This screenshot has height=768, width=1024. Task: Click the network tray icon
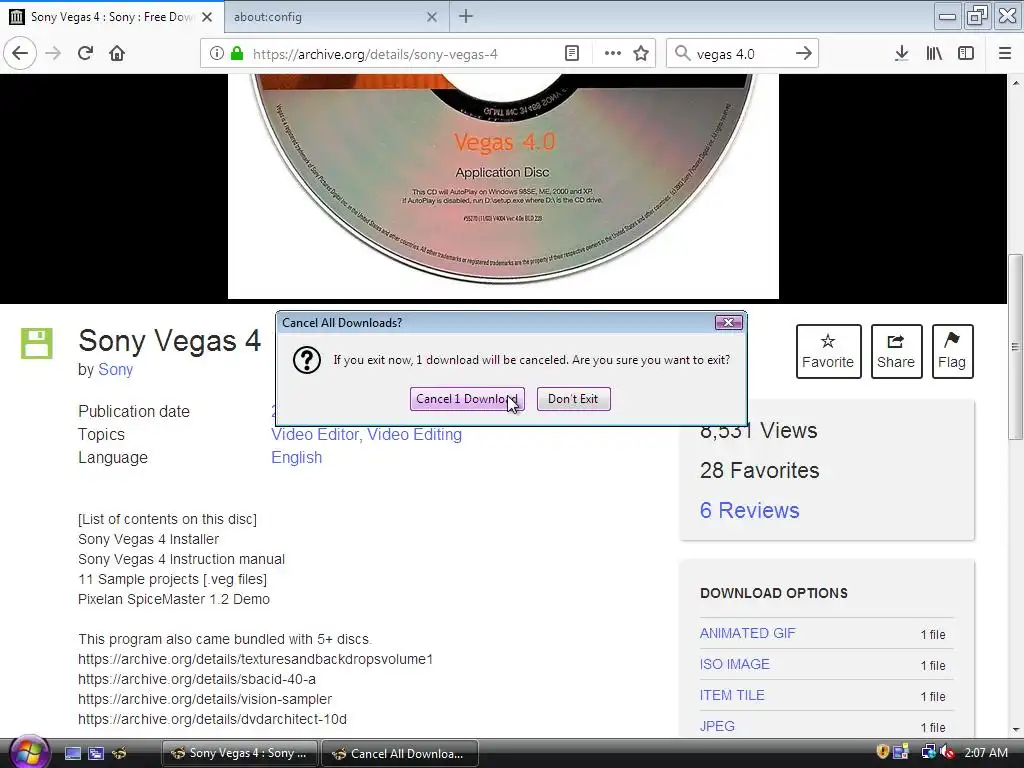[x=927, y=752]
